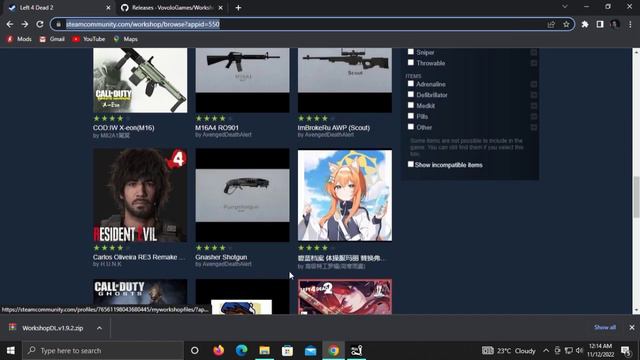Open Chrome three-dot menu
Image resolution: width=640 pixels, height=360 pixels.
(x=630, y=24)
